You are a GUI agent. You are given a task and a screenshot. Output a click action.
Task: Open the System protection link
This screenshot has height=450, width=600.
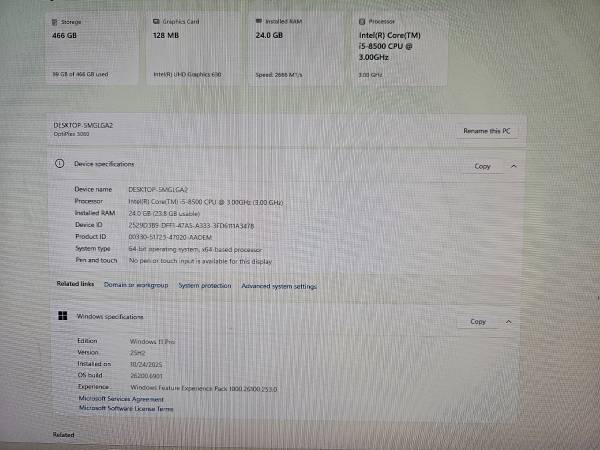coord(204,286)
